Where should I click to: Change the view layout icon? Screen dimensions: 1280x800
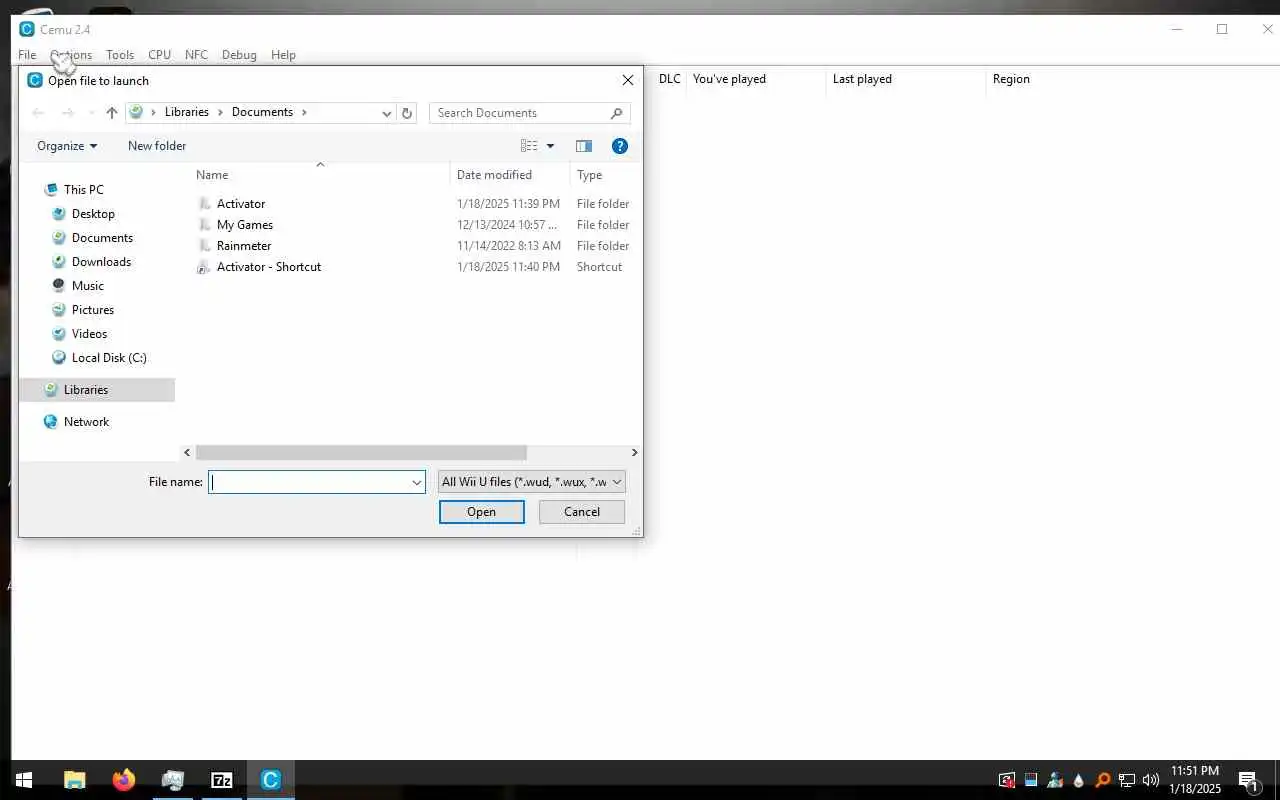pyautogui.click(x=529, y=146)
